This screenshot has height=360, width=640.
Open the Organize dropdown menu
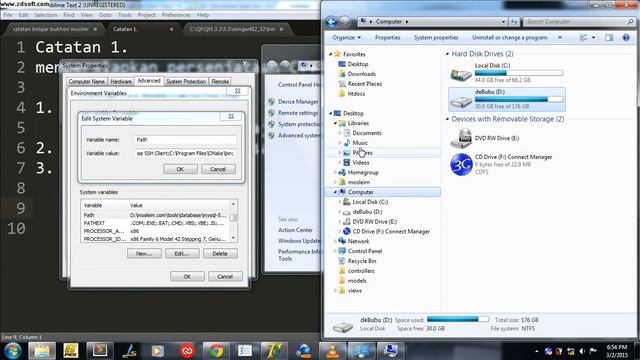[346, 38]
